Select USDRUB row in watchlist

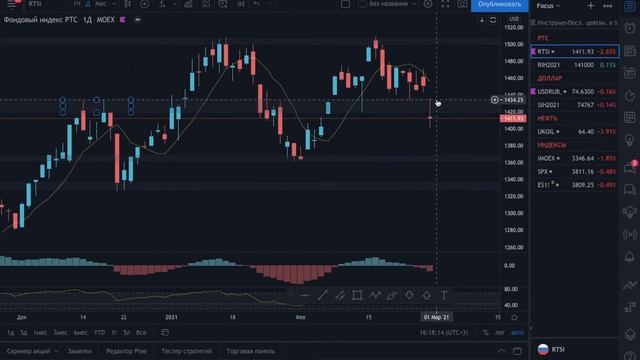(x=575, y=91)
